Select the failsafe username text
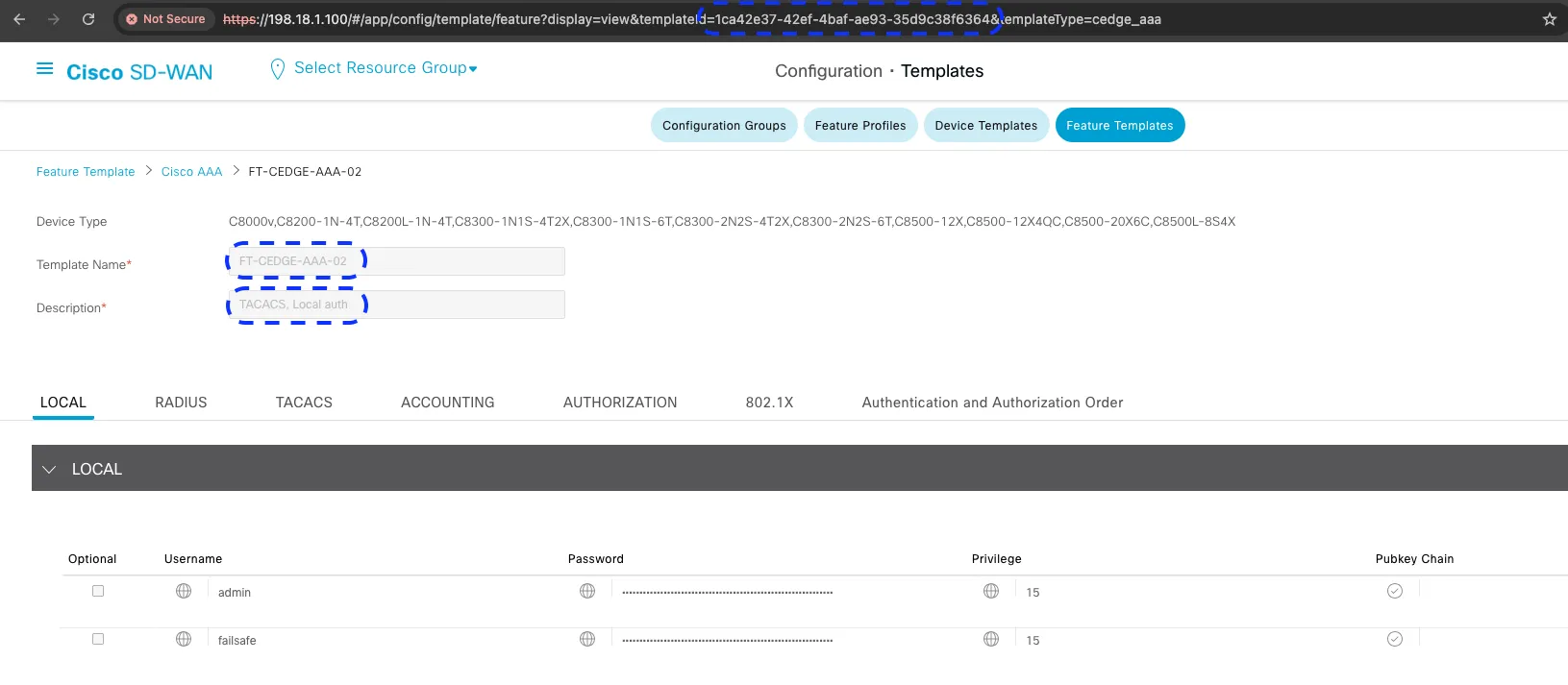Screen dimensions: 1568x685 (237, 641)
